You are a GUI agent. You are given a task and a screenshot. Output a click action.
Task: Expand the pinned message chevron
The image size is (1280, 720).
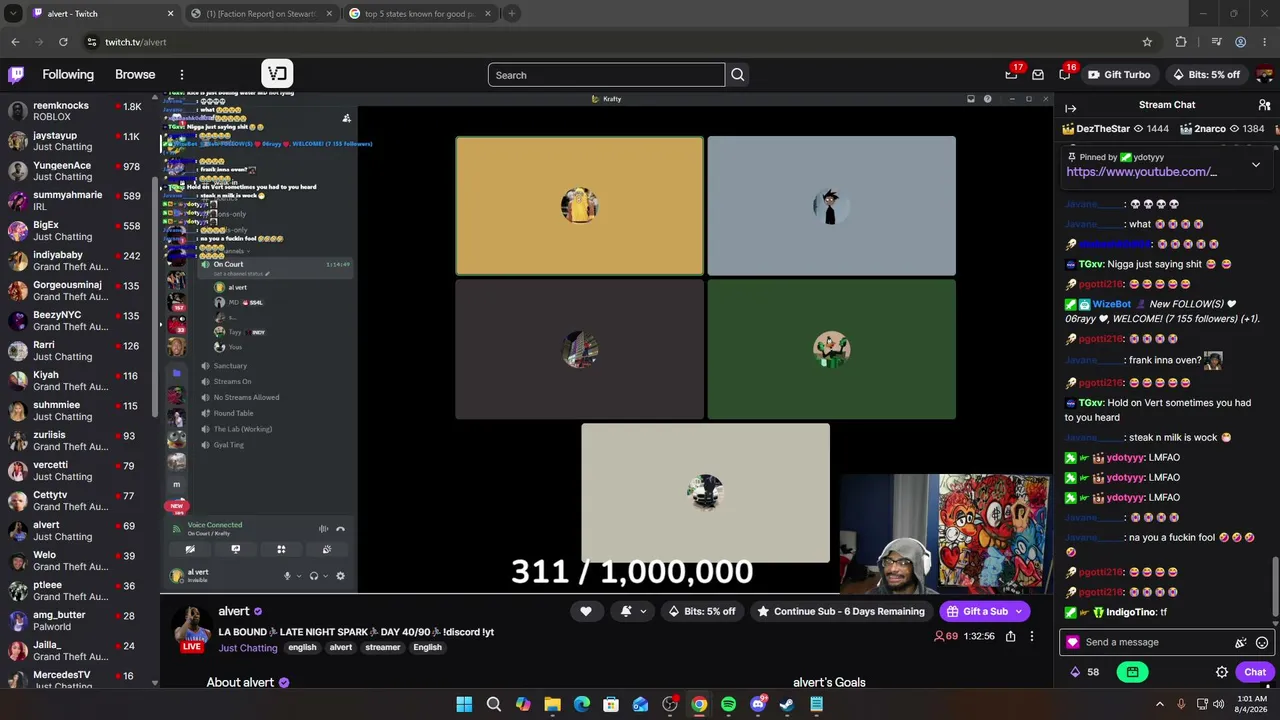(1256, 165)
